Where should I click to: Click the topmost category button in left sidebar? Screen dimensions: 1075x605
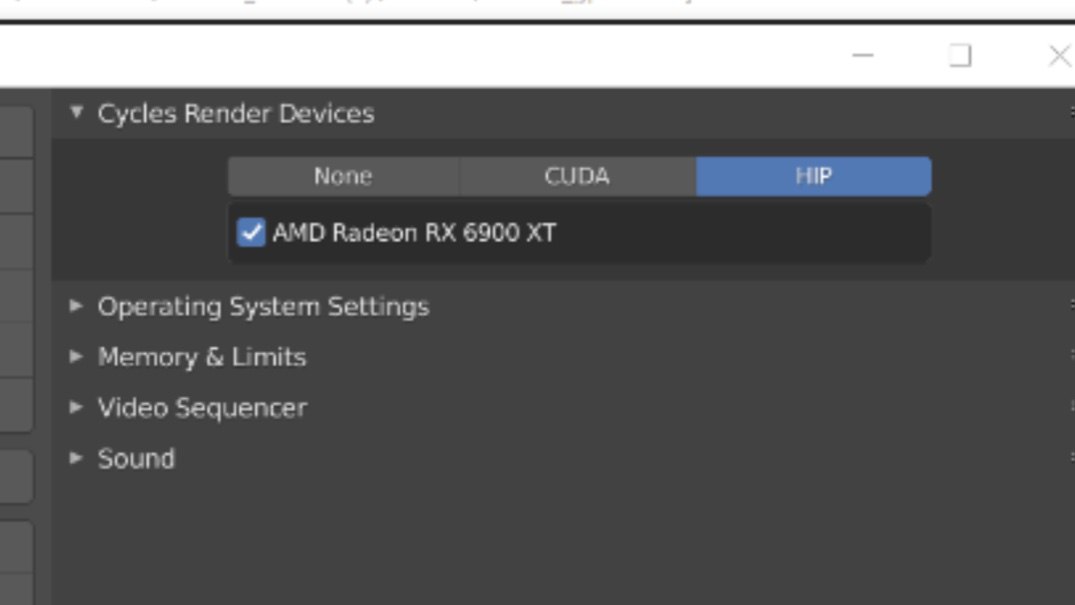pyautogui.click(x=16, y=130)
